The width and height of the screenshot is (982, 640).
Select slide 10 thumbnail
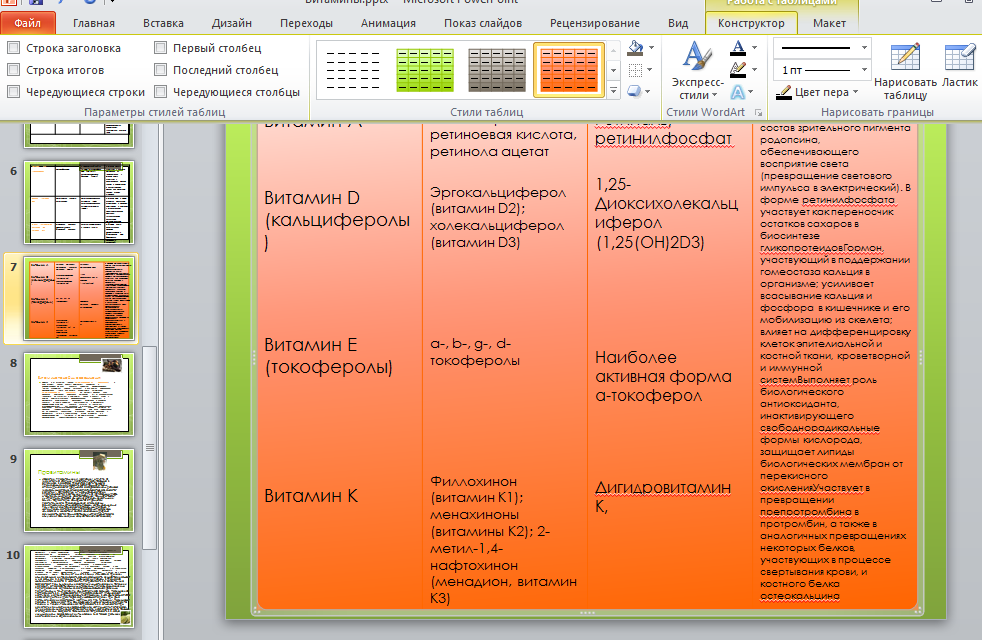79,586
